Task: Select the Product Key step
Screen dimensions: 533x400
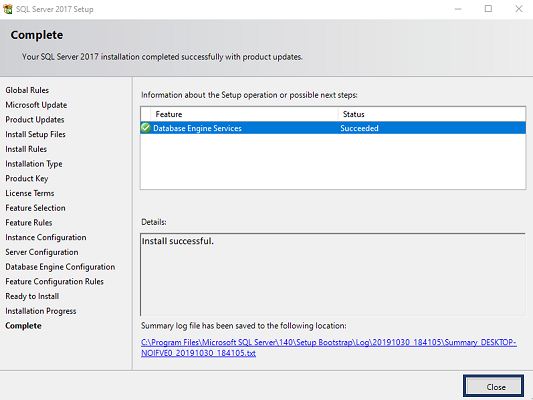Action: (x=27, y=178)
